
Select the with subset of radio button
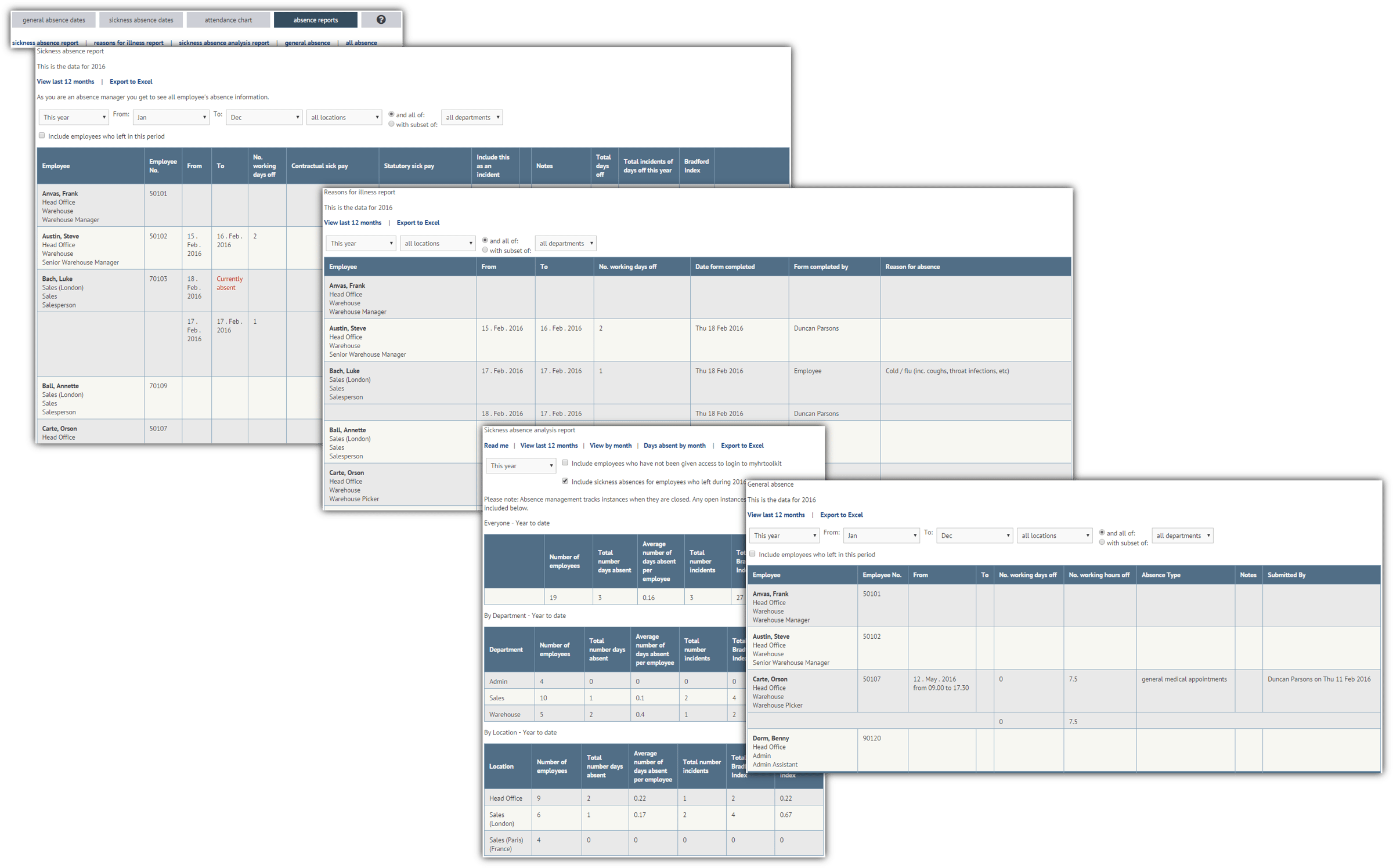(391, 124)
